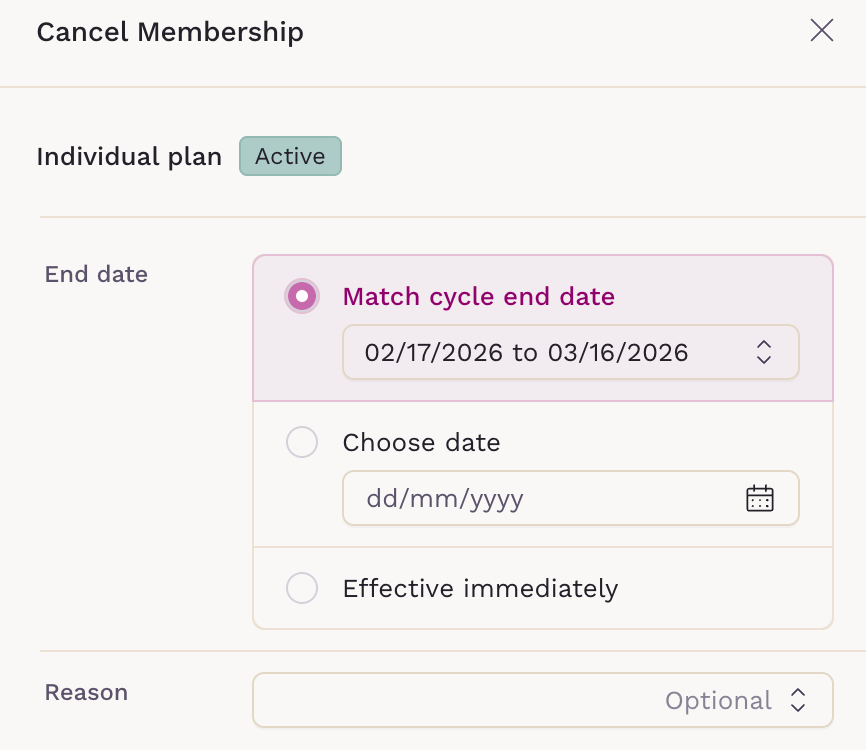Click the End date field label
866x750 pixels.
96,274
